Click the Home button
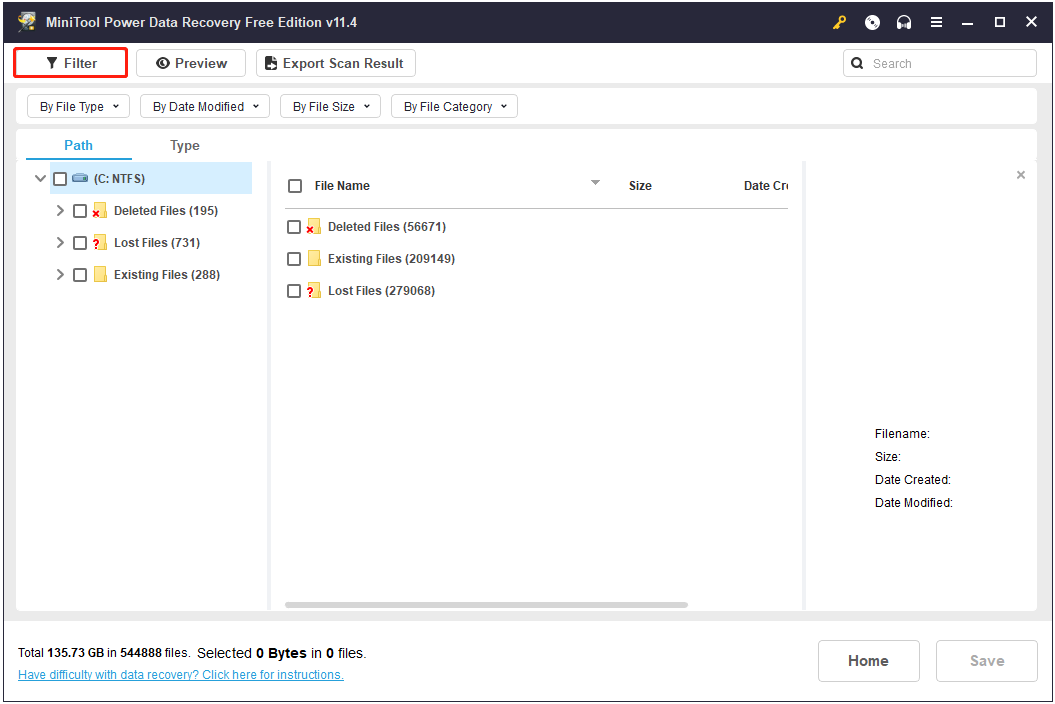 pyautogui.click(x=868, y=661)
